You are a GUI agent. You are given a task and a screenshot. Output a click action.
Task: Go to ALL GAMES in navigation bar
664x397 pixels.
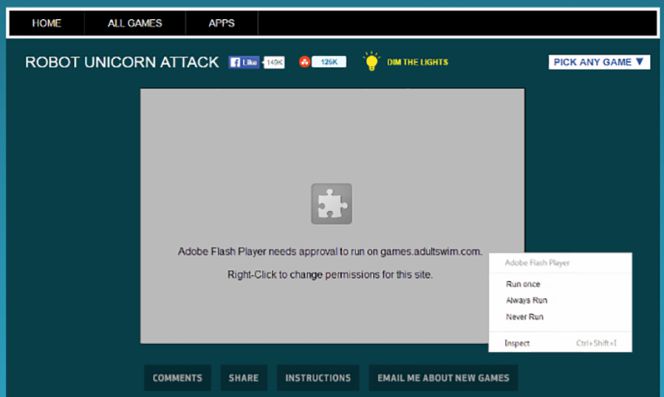[x=135, y=23]
